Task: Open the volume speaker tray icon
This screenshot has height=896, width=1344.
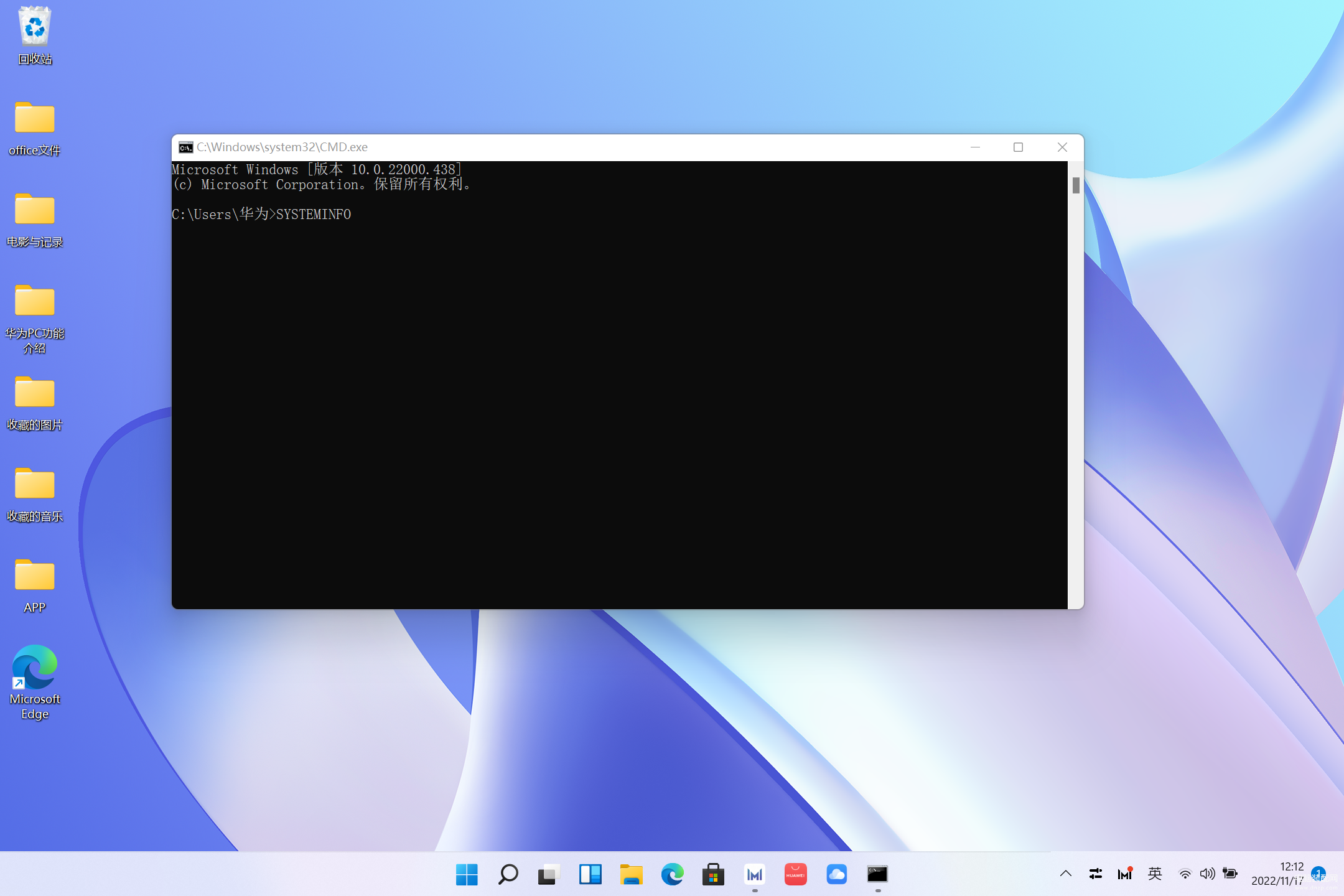Action: click(x=1207, y=874)
